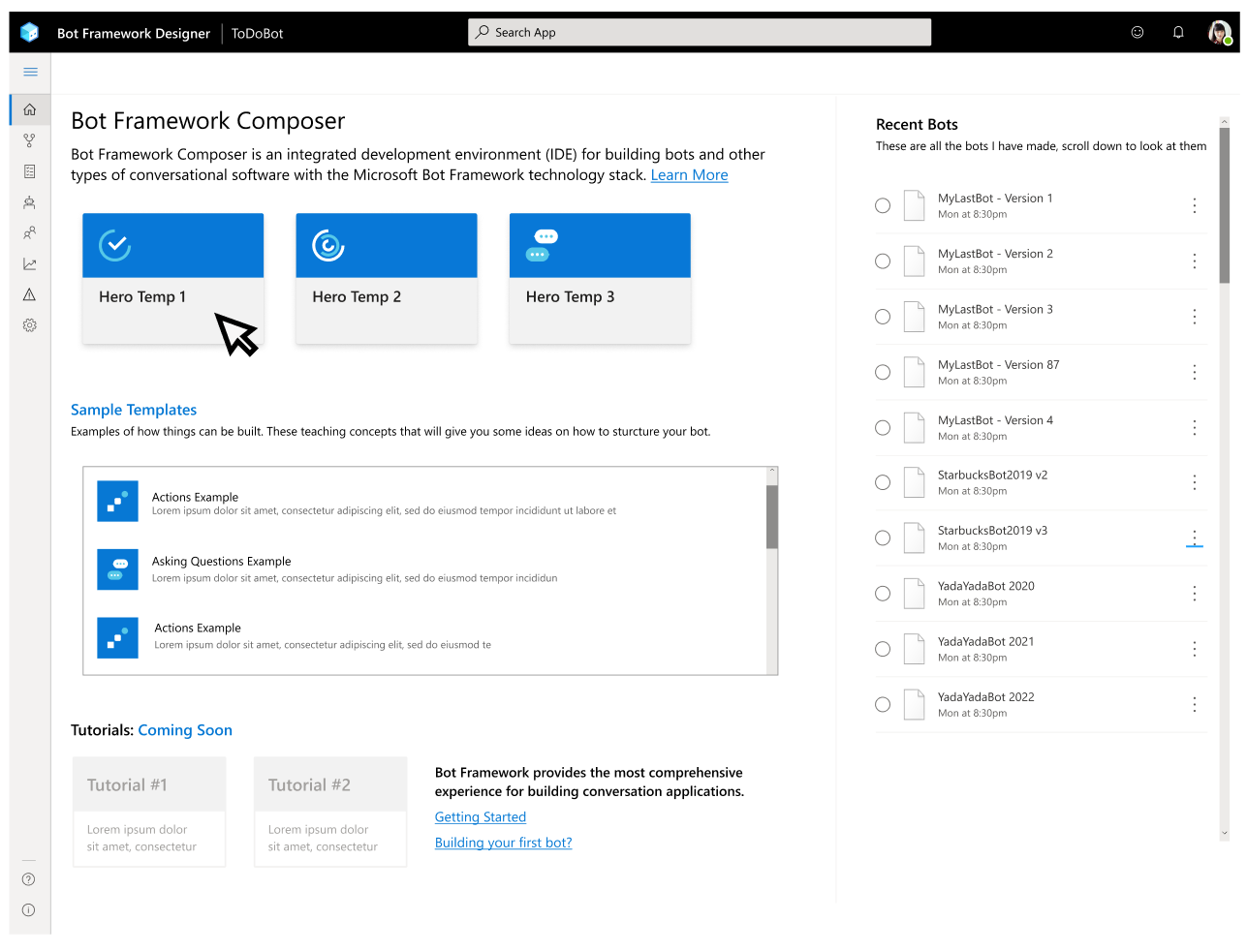Open more options for MyLastBot - Version 1
1247x952 pixels.
pos(1195,205)
